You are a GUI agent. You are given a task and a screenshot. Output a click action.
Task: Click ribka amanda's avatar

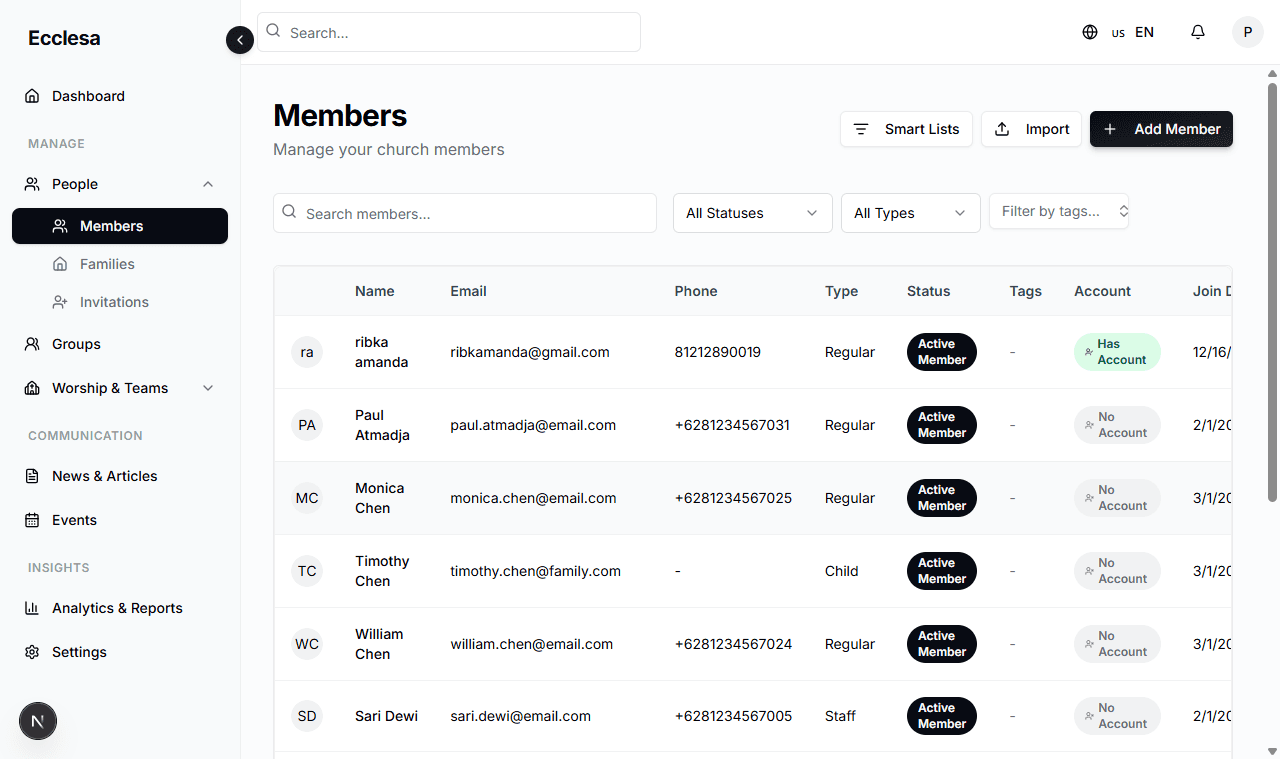(307, 352)
